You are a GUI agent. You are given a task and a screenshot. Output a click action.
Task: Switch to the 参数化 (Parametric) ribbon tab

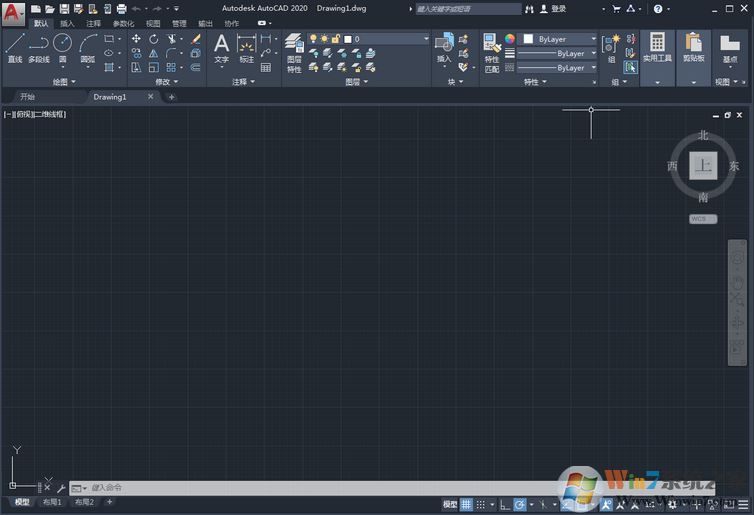pyautogui.click(x=123, y=23)
